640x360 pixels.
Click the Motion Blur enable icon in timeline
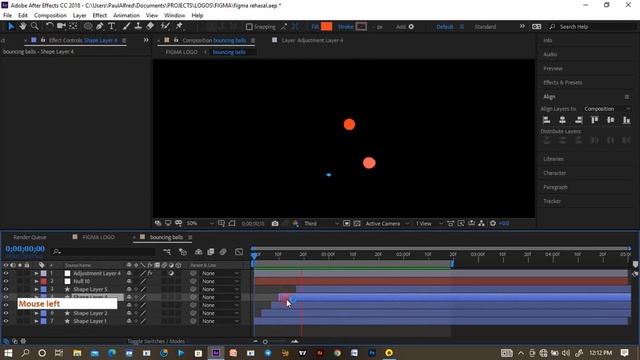(x=223, y=252)
